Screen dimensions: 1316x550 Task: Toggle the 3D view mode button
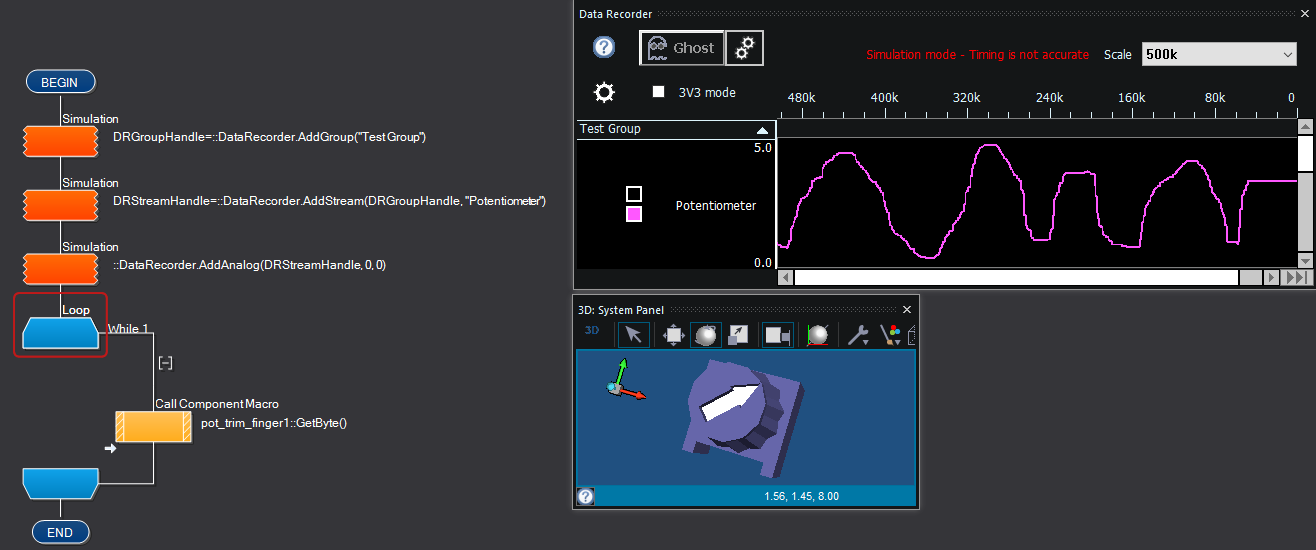click(591, 331)
